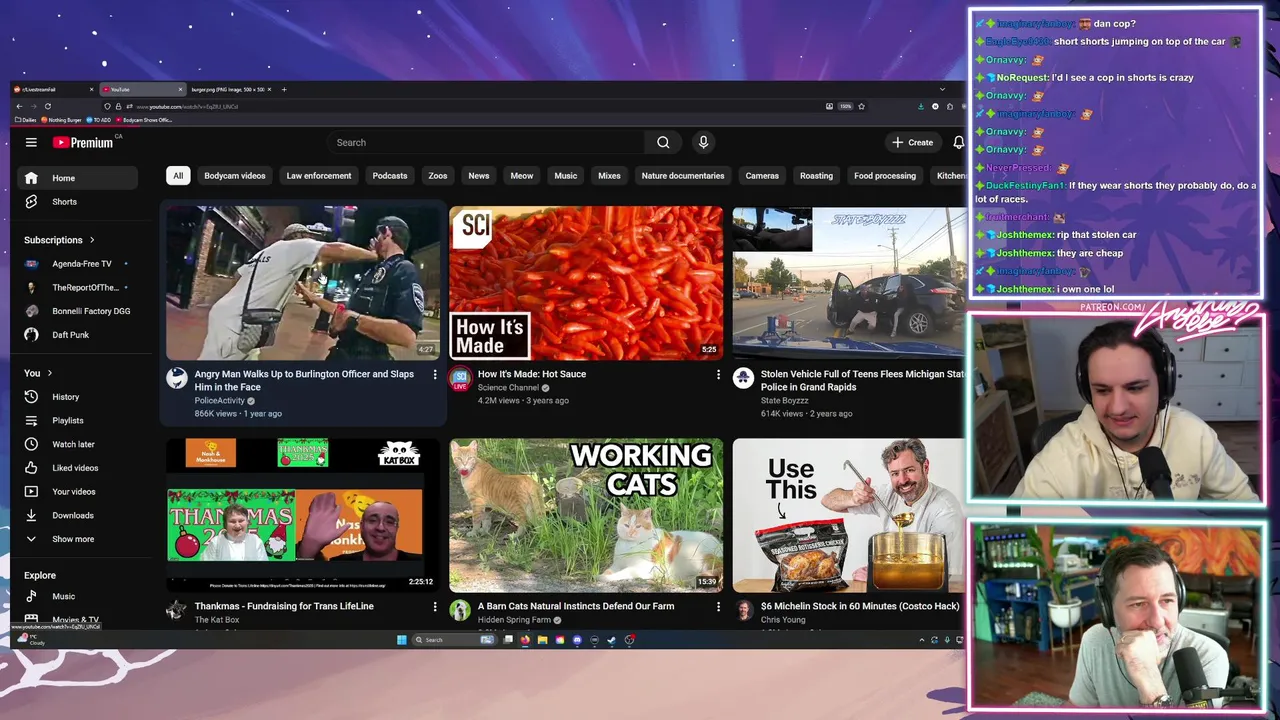This screenshot has height=720, width=1280.
Task: Open Playlists in the sidebar
Action: coord(78,421)
